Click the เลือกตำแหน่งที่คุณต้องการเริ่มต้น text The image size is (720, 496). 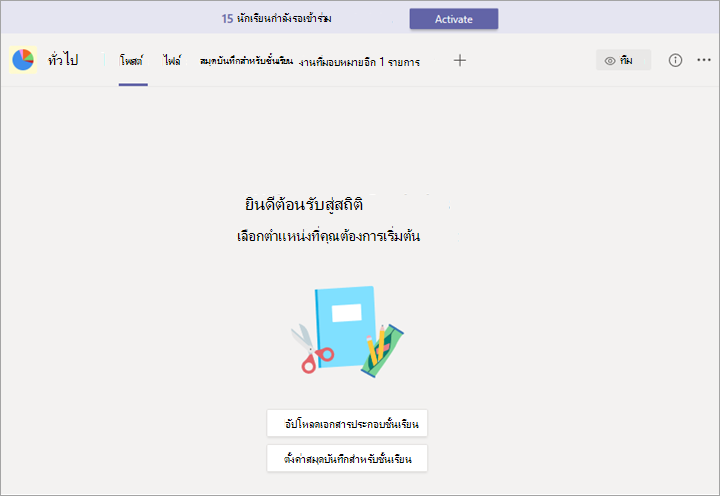coord(328,236)
